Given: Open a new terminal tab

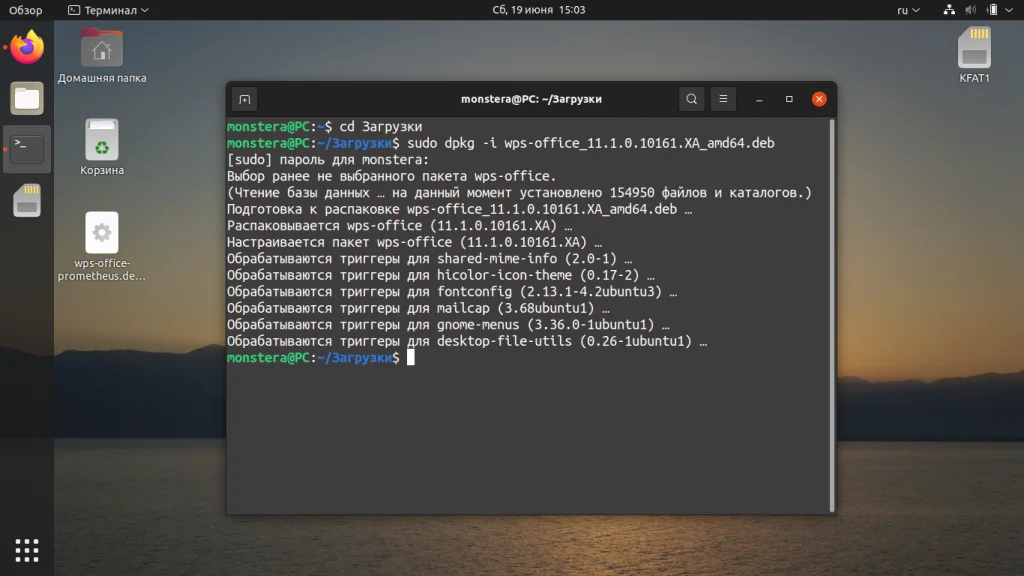Looking at the screenshot, I should [x=245, y=99].
